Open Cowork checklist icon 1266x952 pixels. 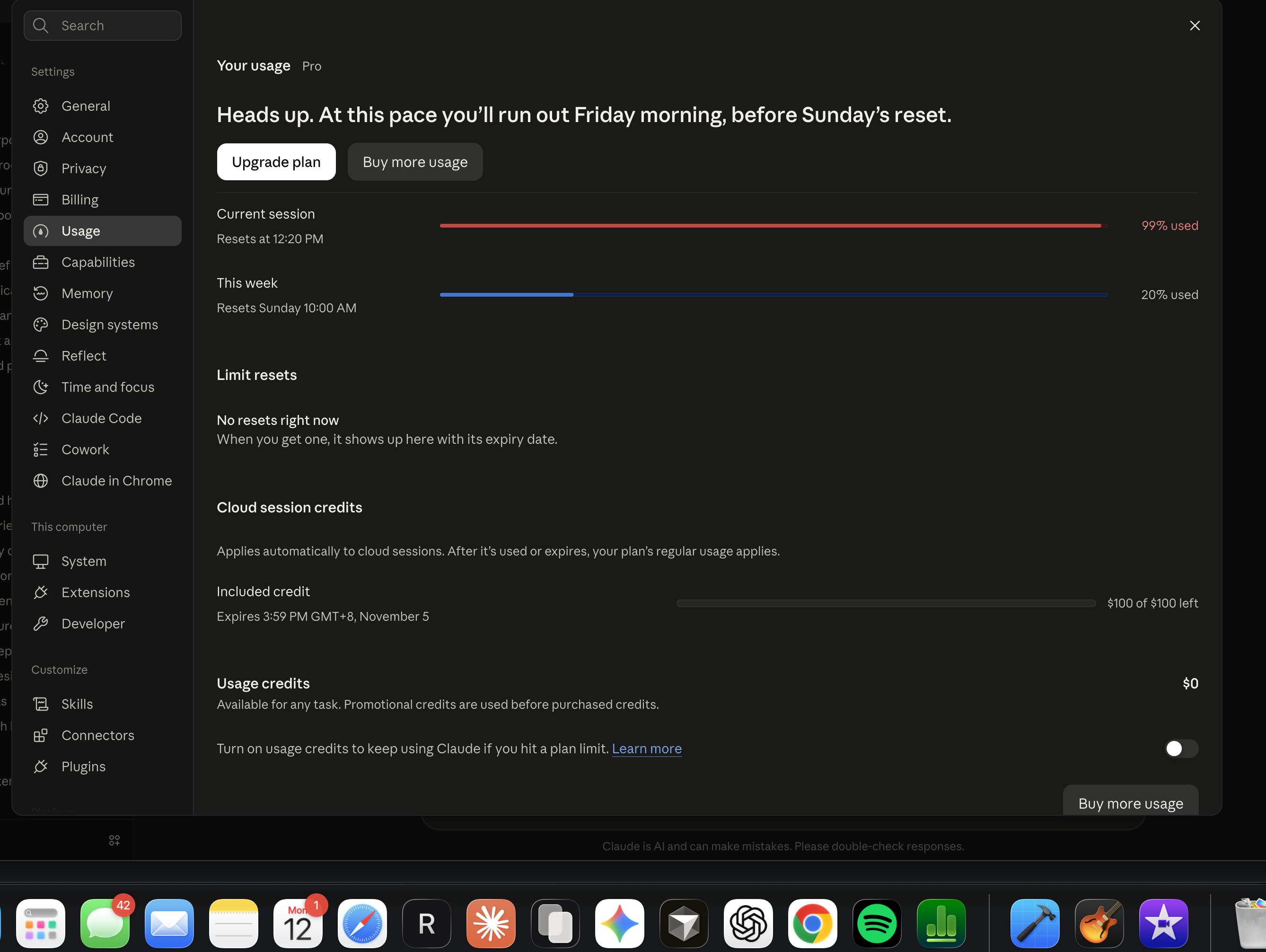[41, 450]
